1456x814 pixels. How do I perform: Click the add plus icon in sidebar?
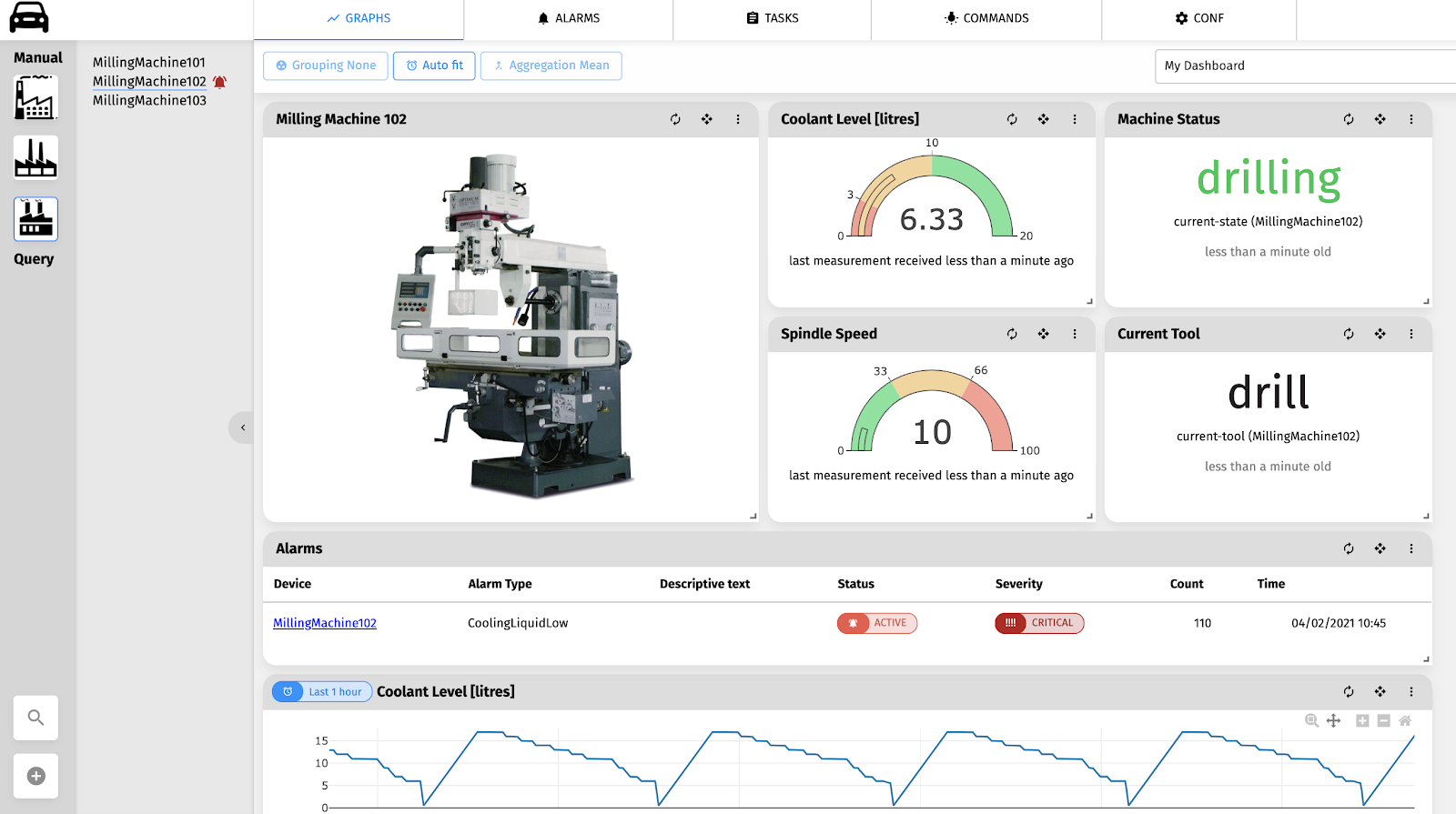coord(35,776)
